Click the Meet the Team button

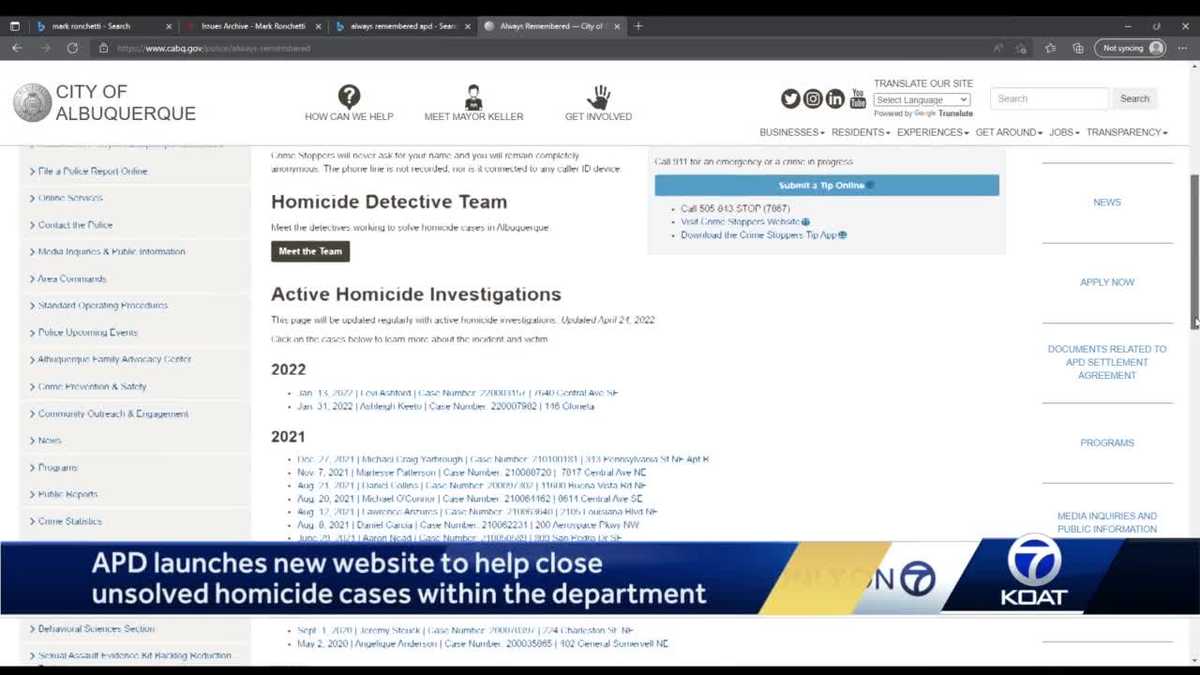[310, 251]
